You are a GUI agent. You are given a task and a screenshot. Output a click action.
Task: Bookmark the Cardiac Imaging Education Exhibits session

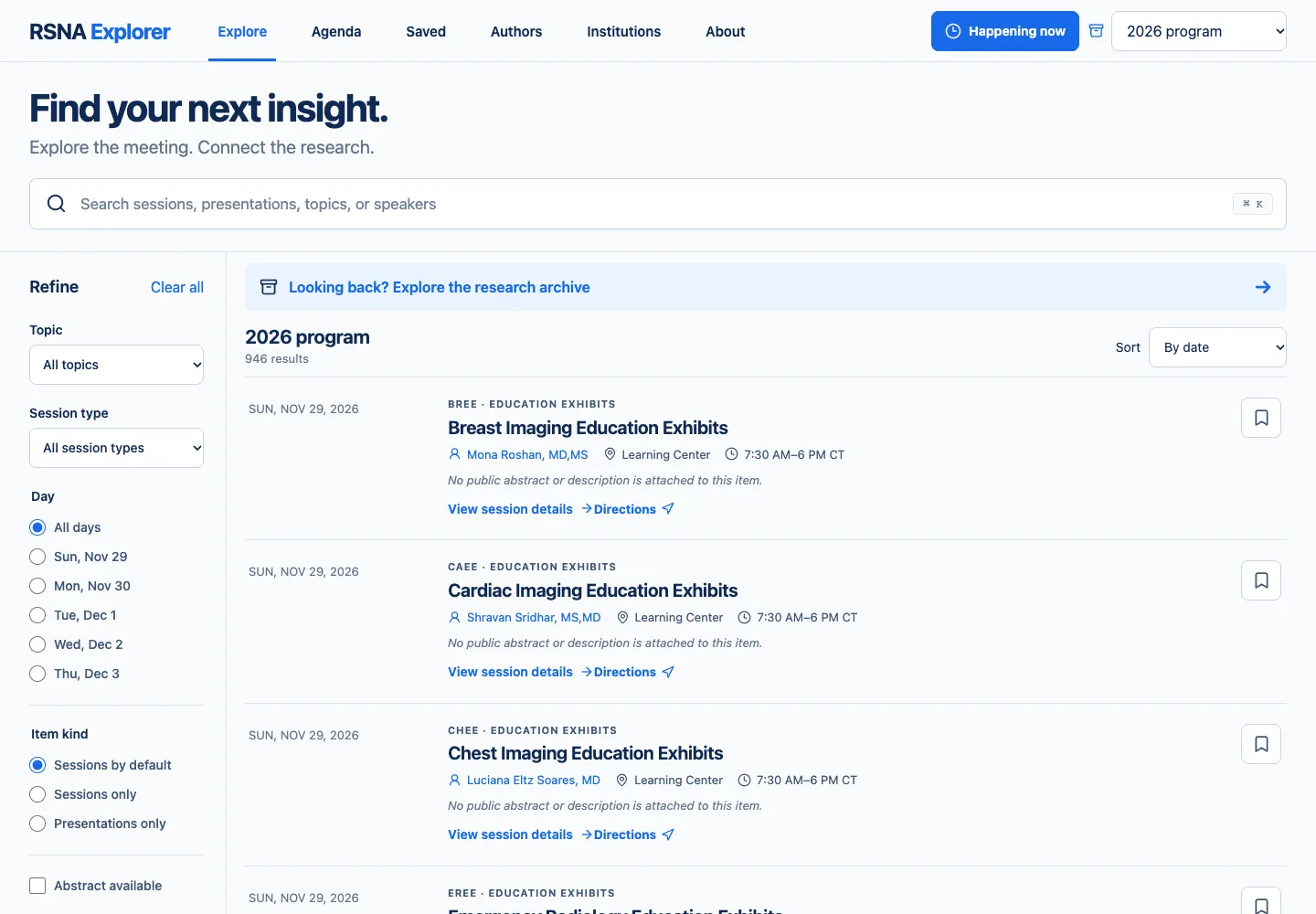pyautogui.click(x=1261, y=580)
